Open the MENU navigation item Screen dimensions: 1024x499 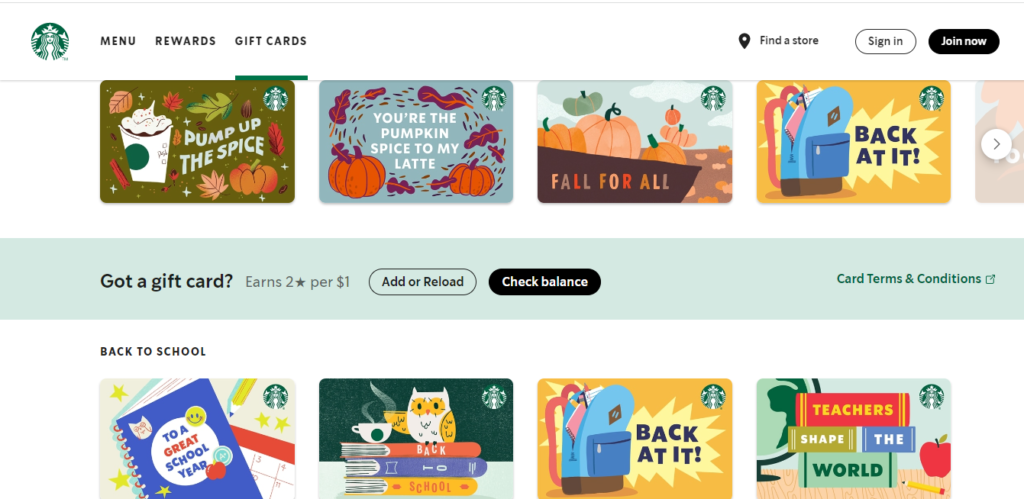tap(118, 41)
